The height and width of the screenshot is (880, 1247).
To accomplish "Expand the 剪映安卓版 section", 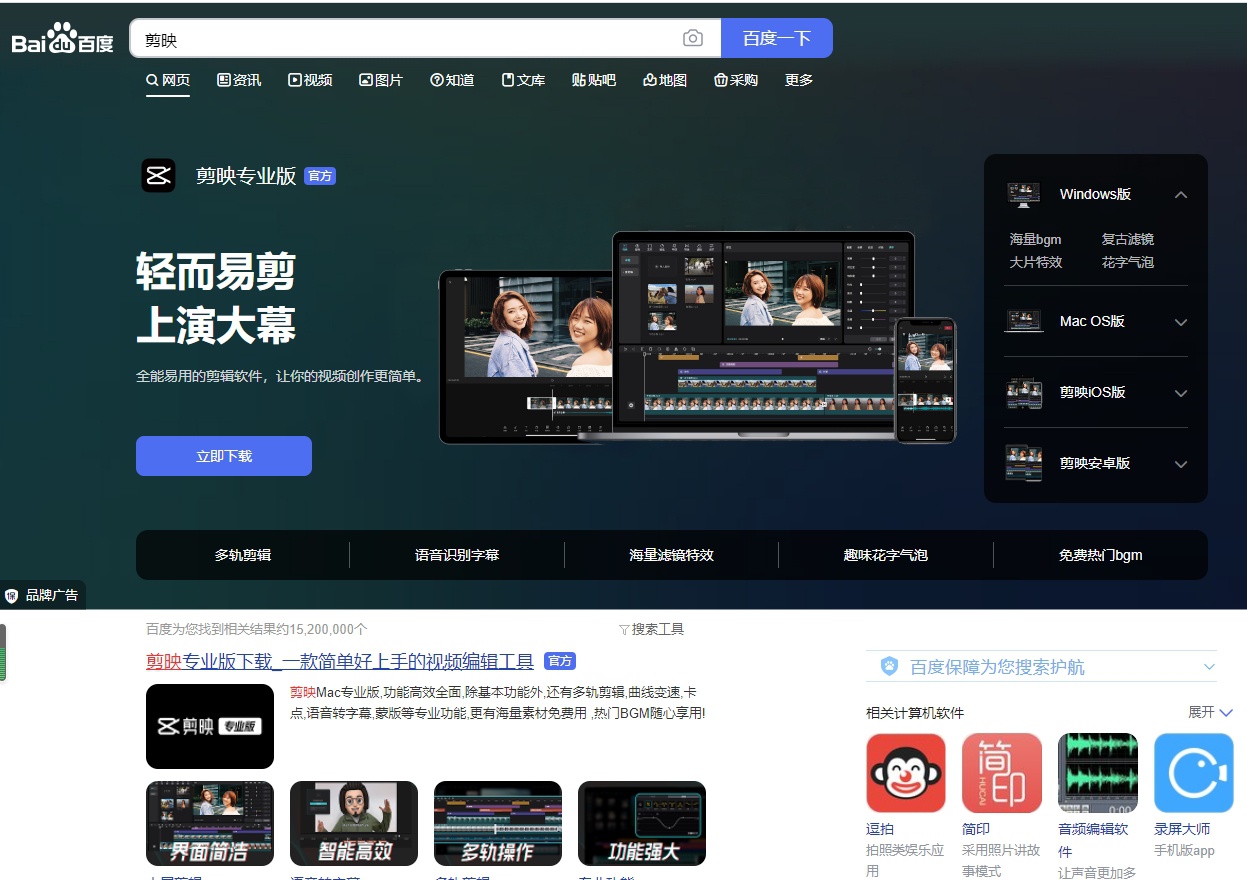I will 1181,464.
